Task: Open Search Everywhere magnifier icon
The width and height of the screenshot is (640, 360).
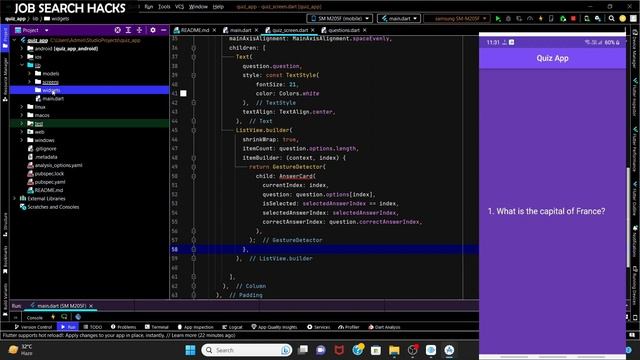Action: (x=611, y=18)
